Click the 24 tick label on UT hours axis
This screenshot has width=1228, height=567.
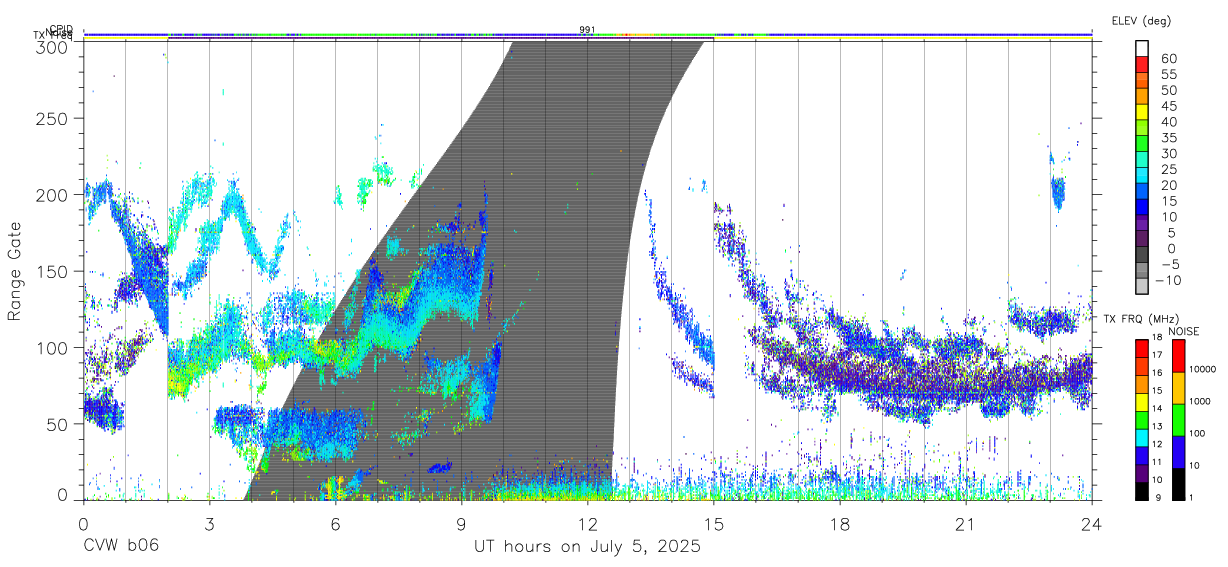(1091, 523)
